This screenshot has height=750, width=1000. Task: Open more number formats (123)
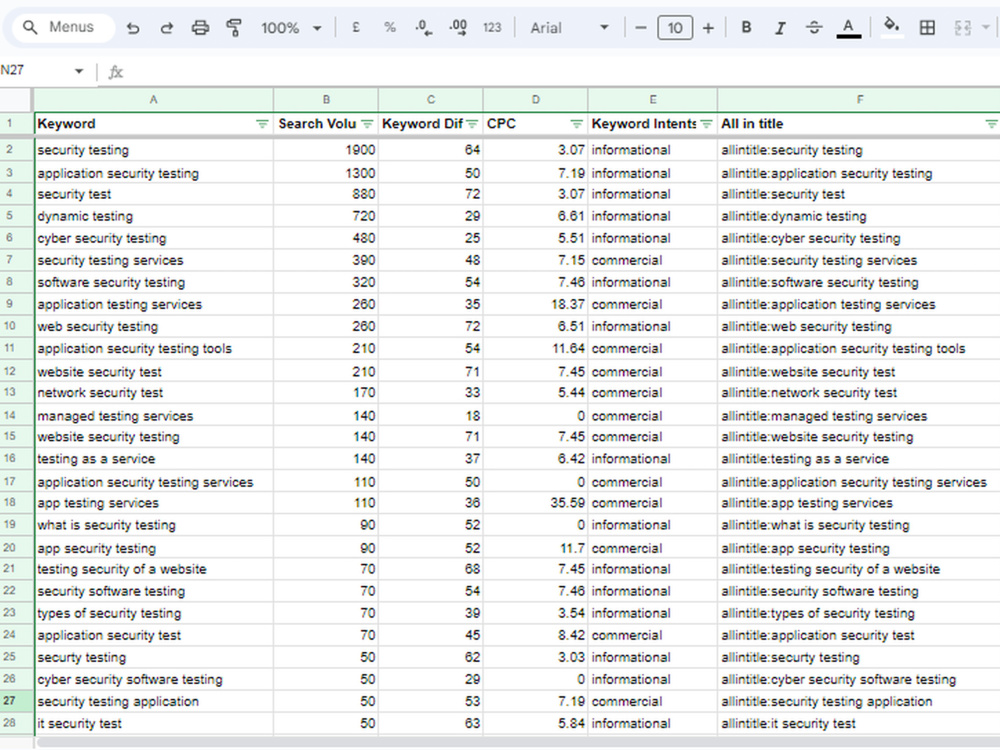pyautogui.click(x=492, y=27)
